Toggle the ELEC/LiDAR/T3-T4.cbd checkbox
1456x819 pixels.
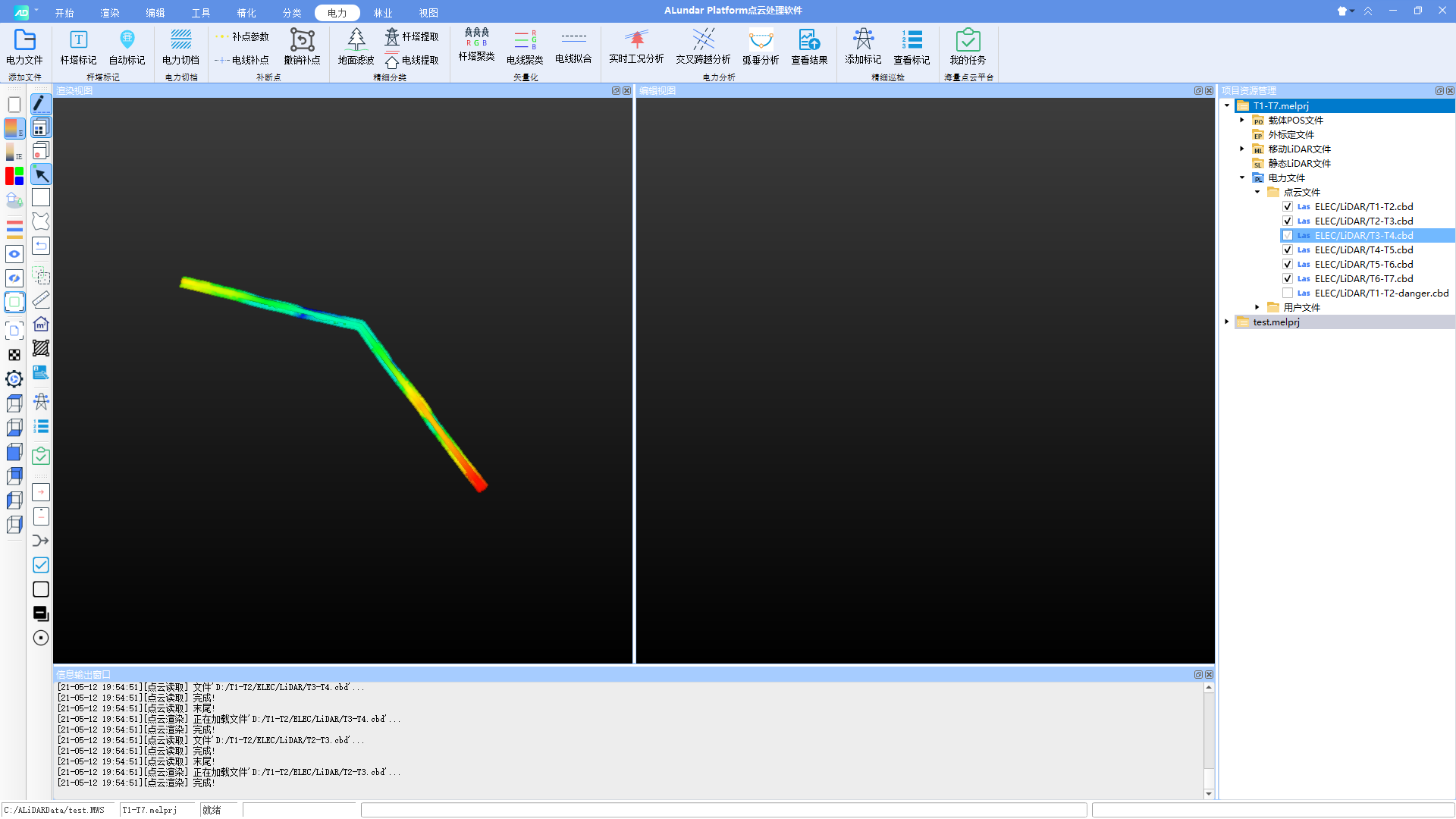[1288, 236]
